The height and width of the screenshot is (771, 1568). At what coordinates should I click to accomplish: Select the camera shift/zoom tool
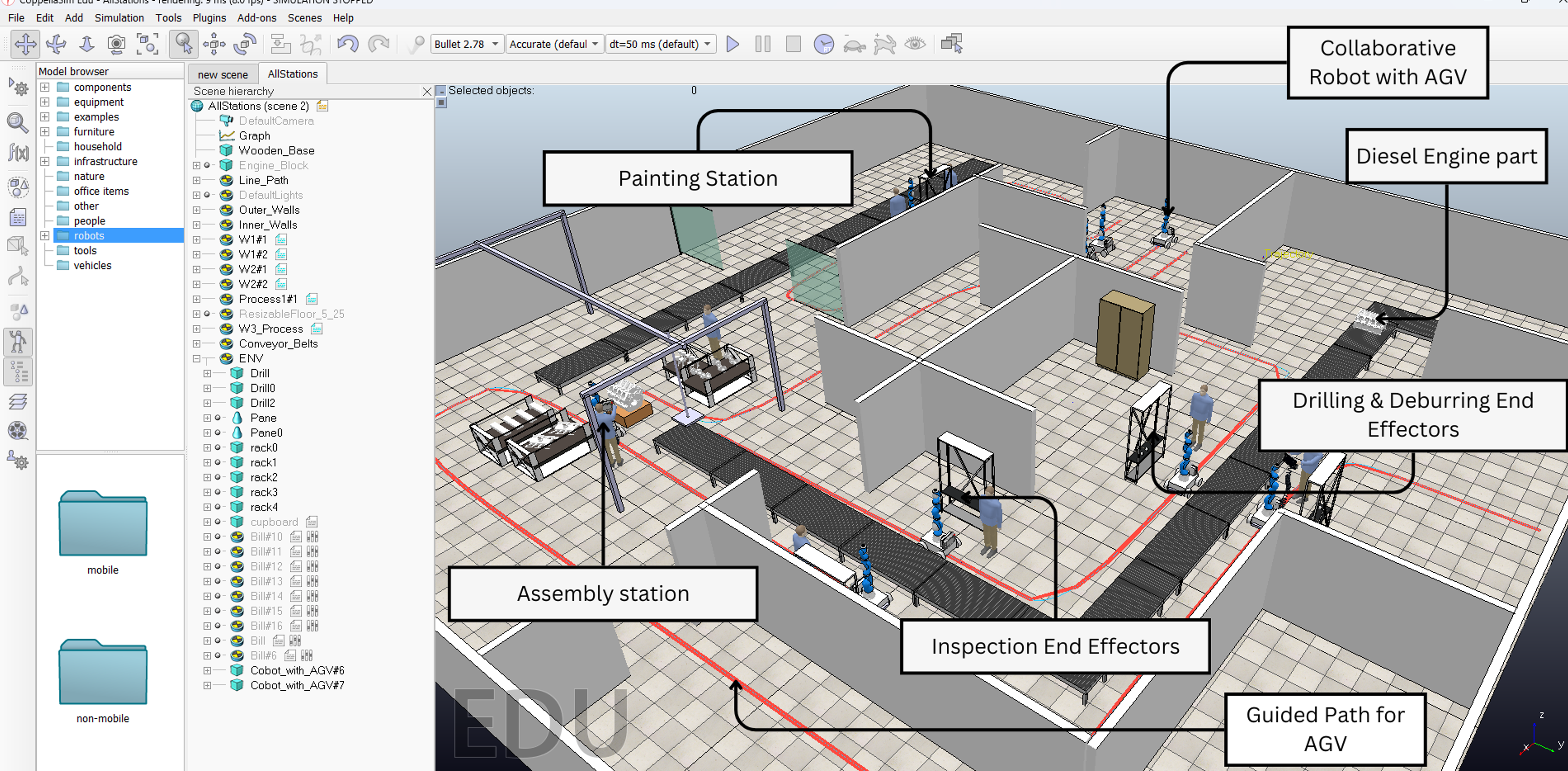tap(87, 44)
